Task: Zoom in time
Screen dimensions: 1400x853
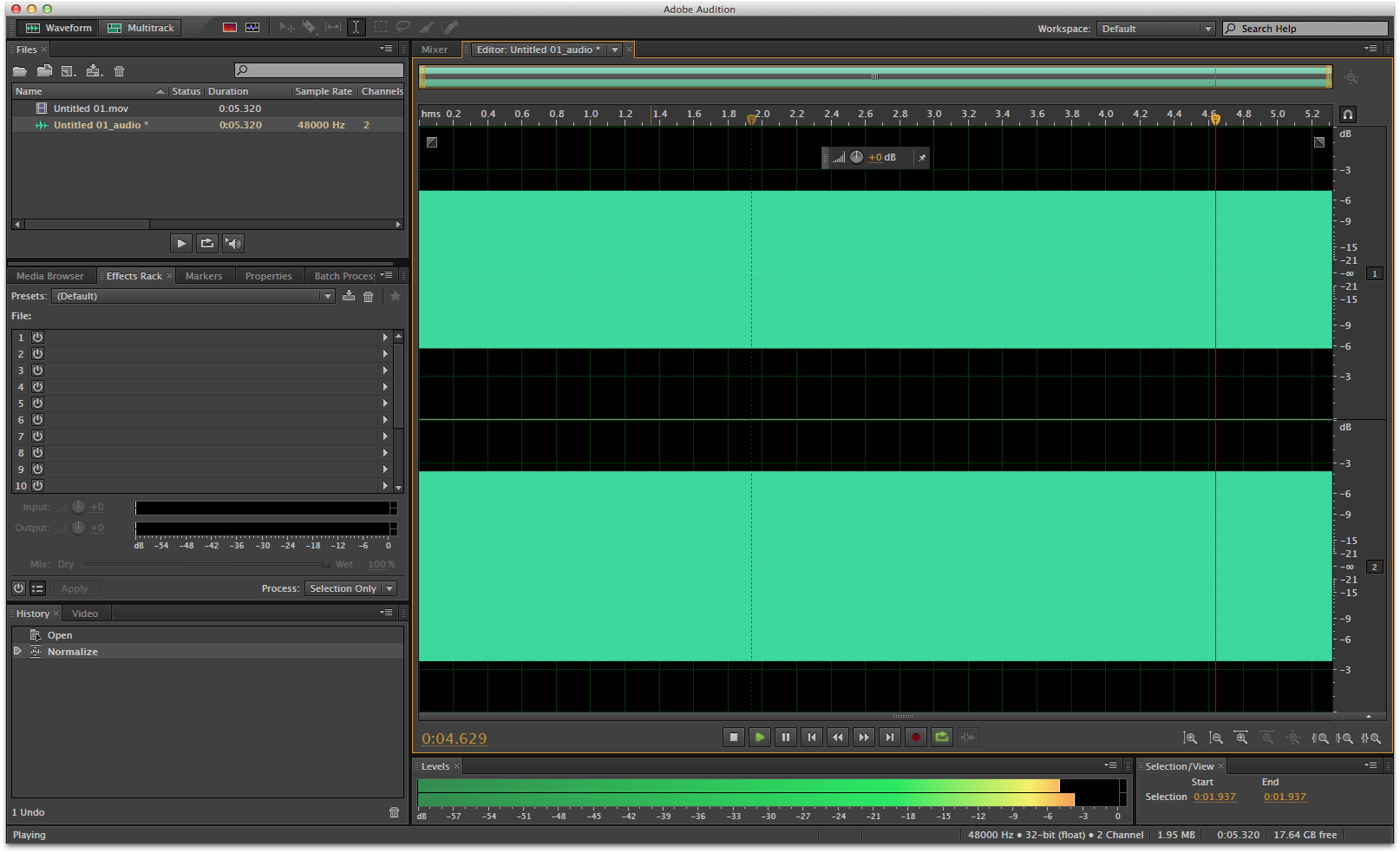Action: (1241, 738)
